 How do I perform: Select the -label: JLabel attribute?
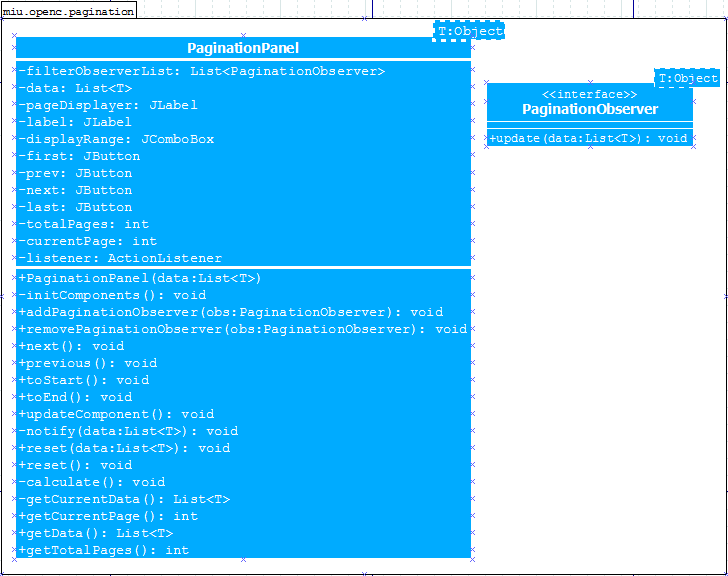pos(75,122)
